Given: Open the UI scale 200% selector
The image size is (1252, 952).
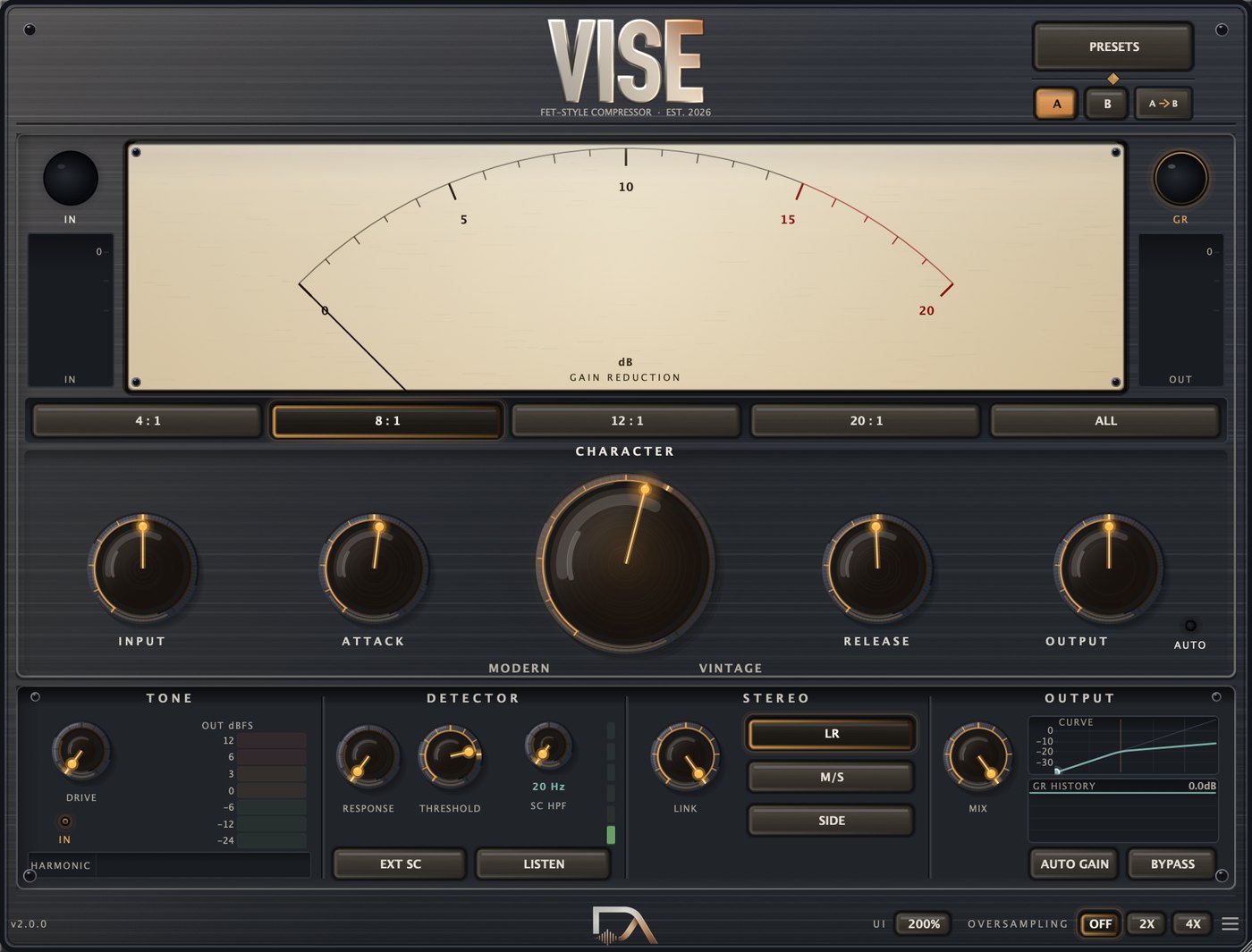Looking at the screenshot, I should 924,924.
